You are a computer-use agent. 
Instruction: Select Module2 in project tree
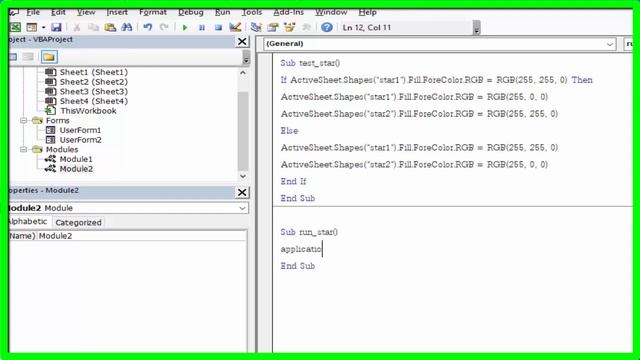point(76,169)
